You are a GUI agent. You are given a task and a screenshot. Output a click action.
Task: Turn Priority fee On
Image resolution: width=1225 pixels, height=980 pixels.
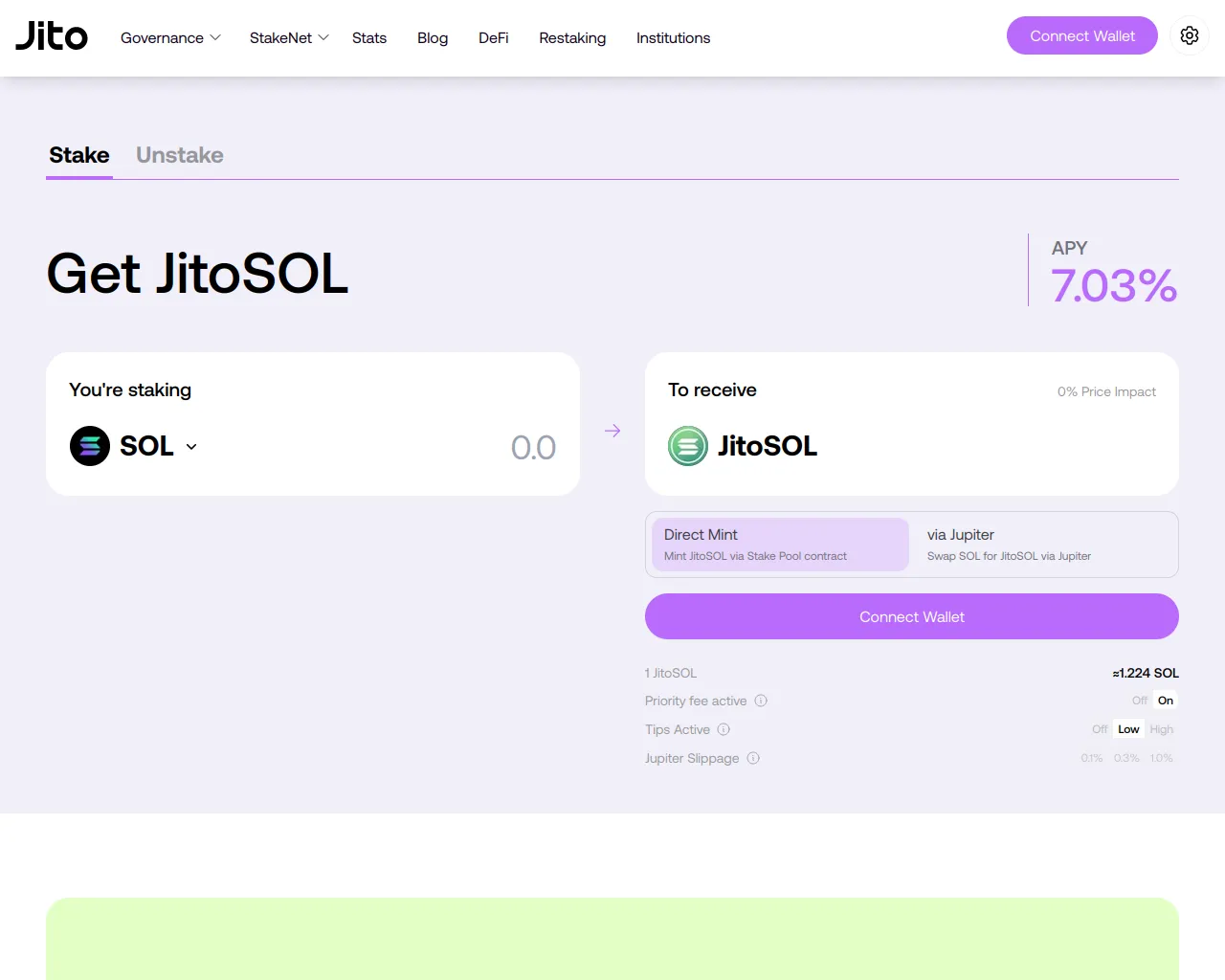coord(1166,701)
